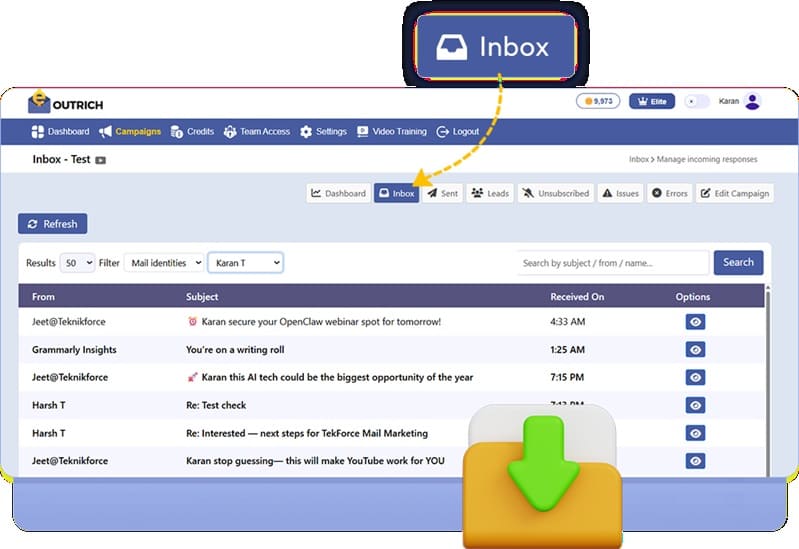Click the Karan user avatar icon
This screenshot has width=799, height=549.
pyautogui.click(x=753, y=101)
